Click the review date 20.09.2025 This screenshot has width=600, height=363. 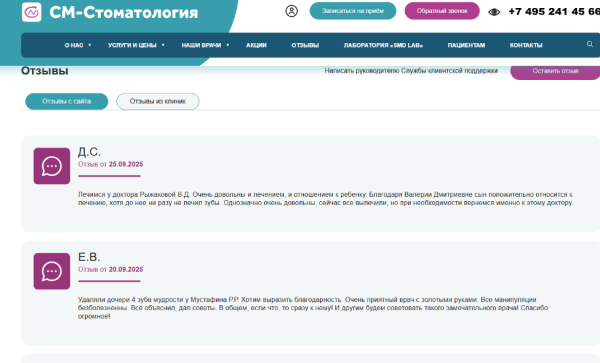click(126, 269)
